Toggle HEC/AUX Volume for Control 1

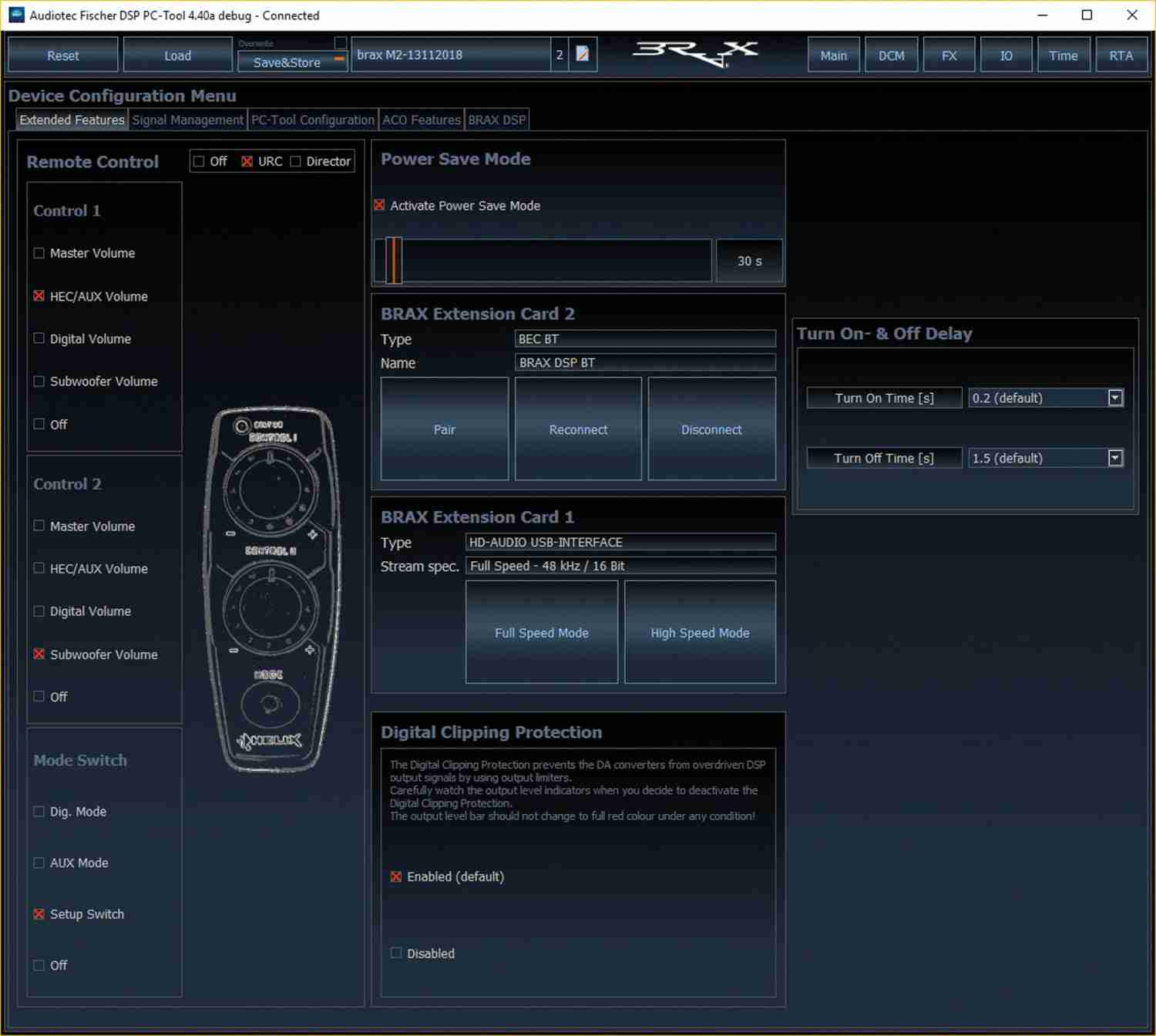coord(39,296)
